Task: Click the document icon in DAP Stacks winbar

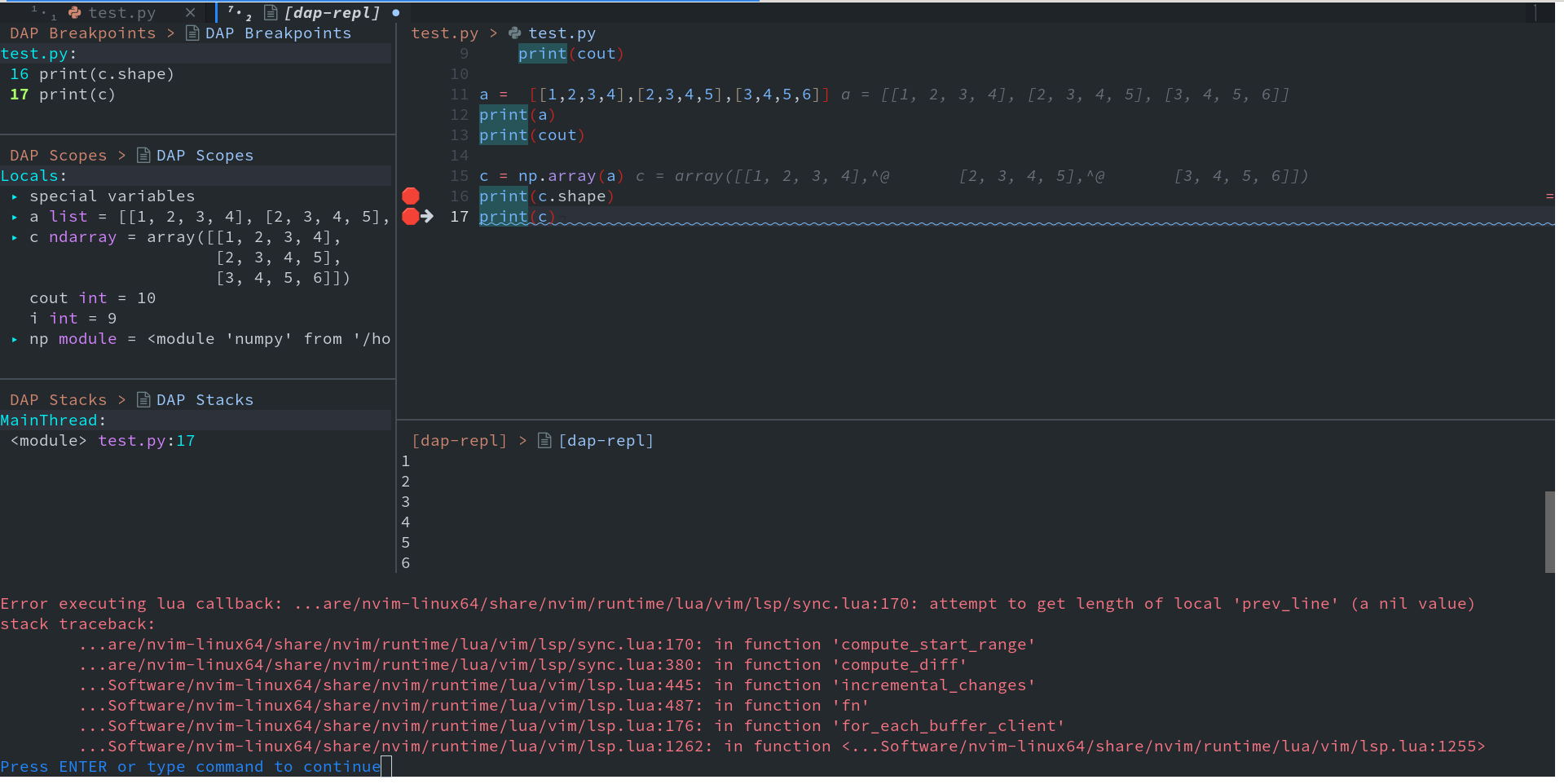Action: [x=143, y=399]
